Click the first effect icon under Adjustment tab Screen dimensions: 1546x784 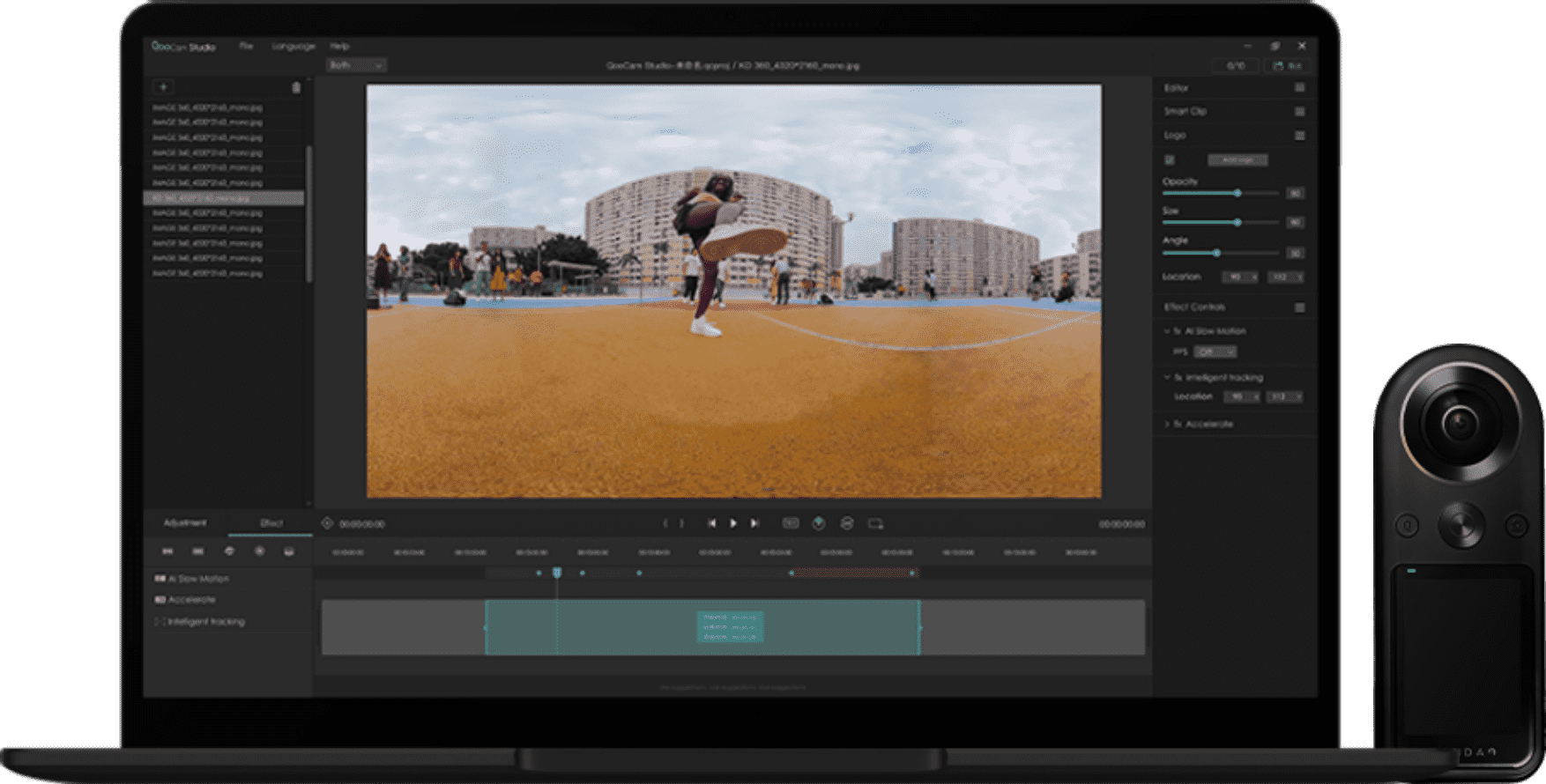pos(167,551)
